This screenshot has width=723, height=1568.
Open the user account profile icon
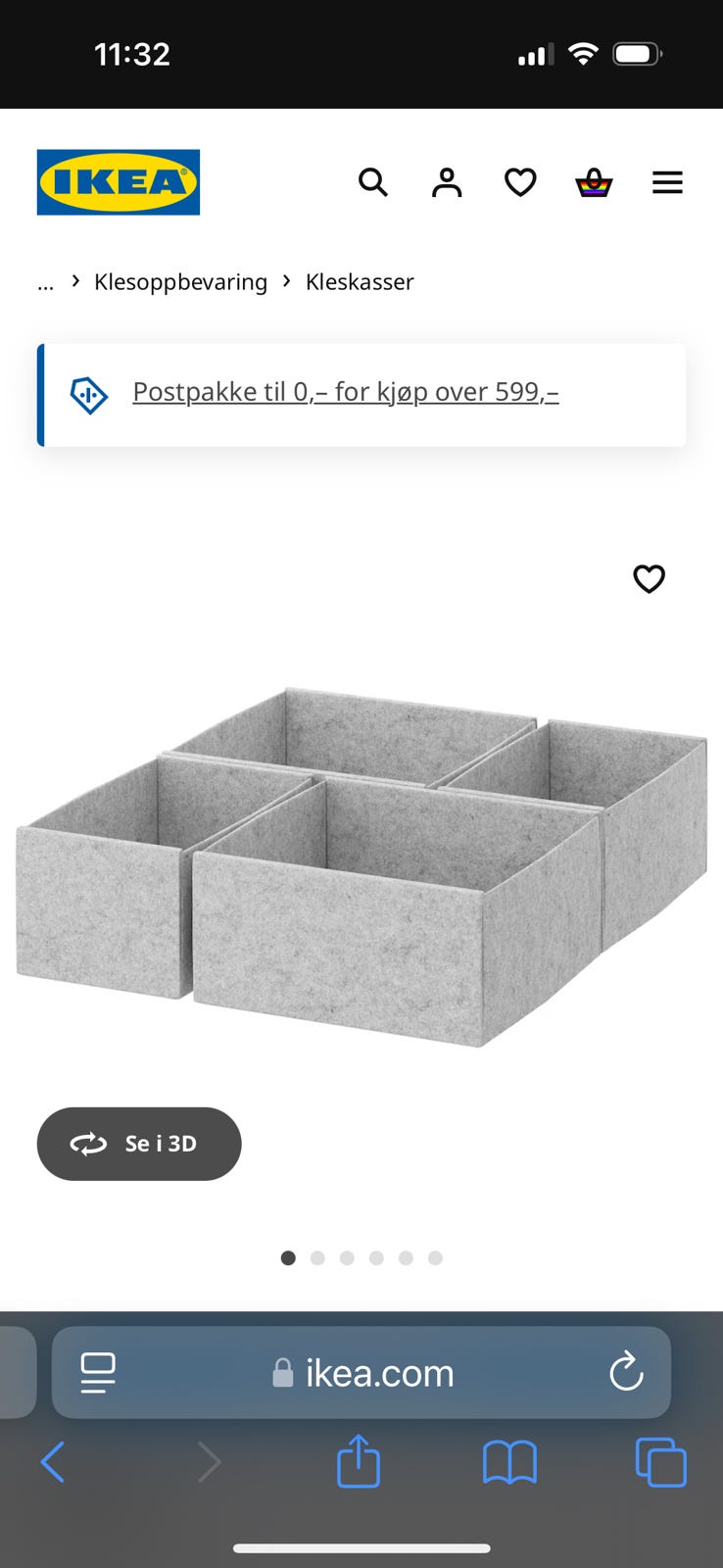447,182
